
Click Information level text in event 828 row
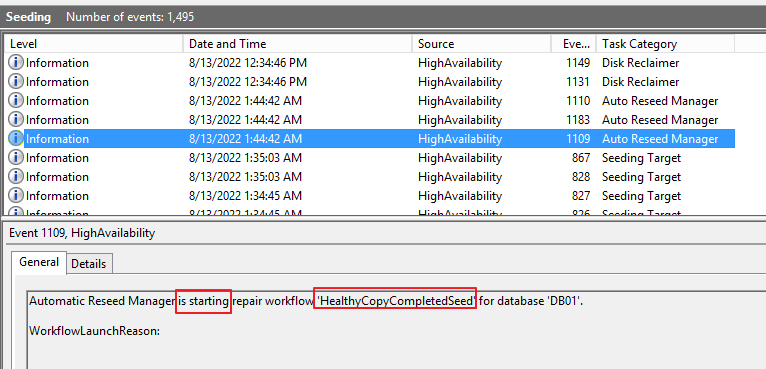[57, 177]
